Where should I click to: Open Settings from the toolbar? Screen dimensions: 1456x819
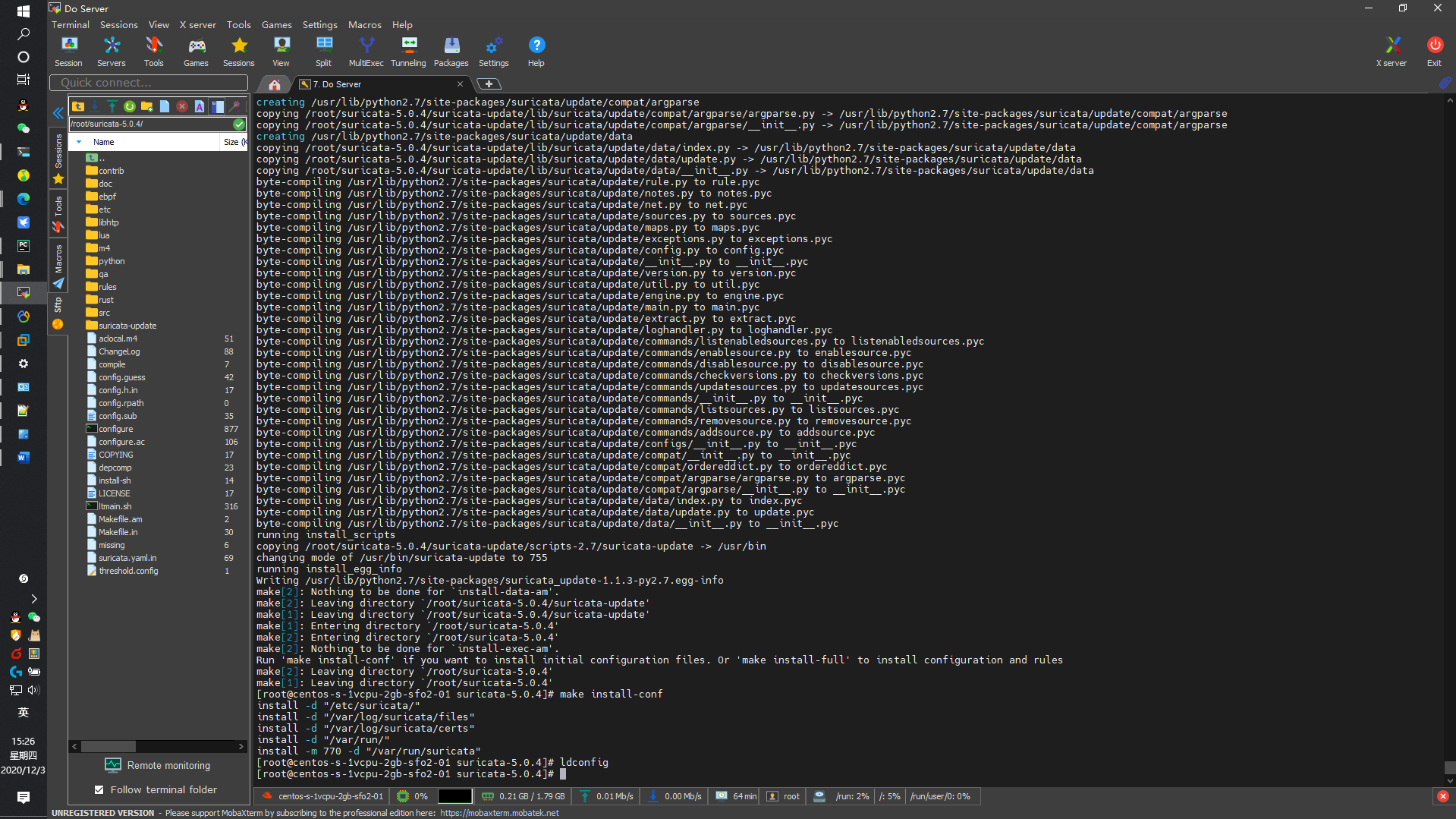(x=493, y=52)
